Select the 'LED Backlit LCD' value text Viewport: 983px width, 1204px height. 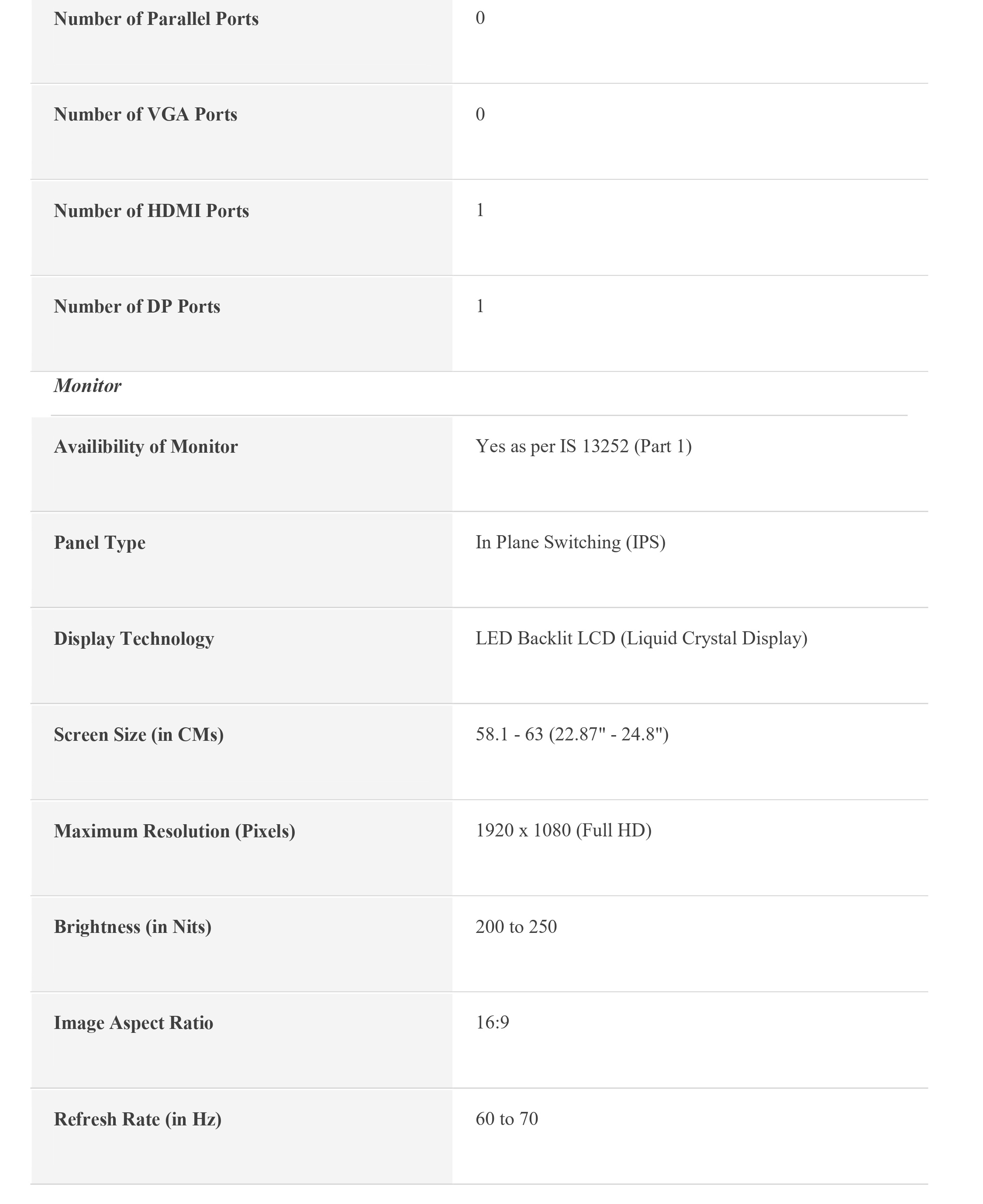click(x=641, y=638)
